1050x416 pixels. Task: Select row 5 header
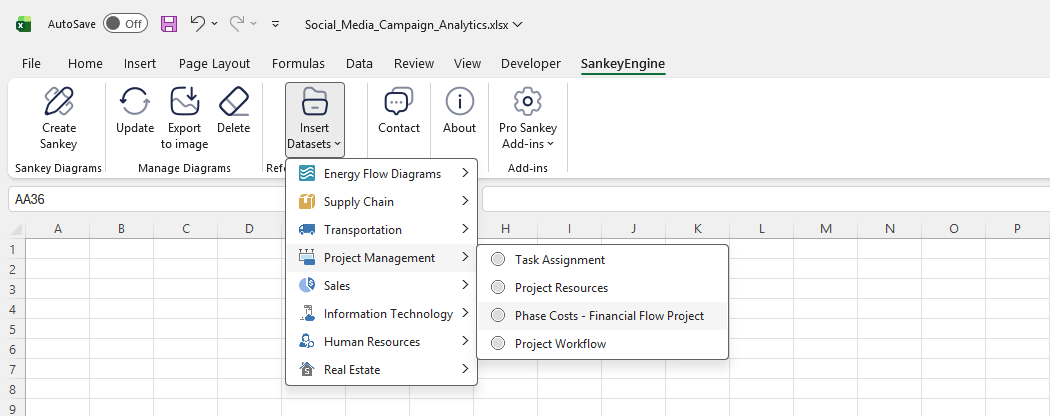13,329
